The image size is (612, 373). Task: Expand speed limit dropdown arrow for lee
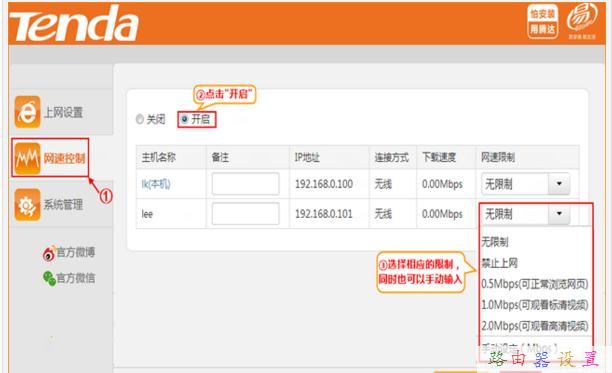[559, 213]
